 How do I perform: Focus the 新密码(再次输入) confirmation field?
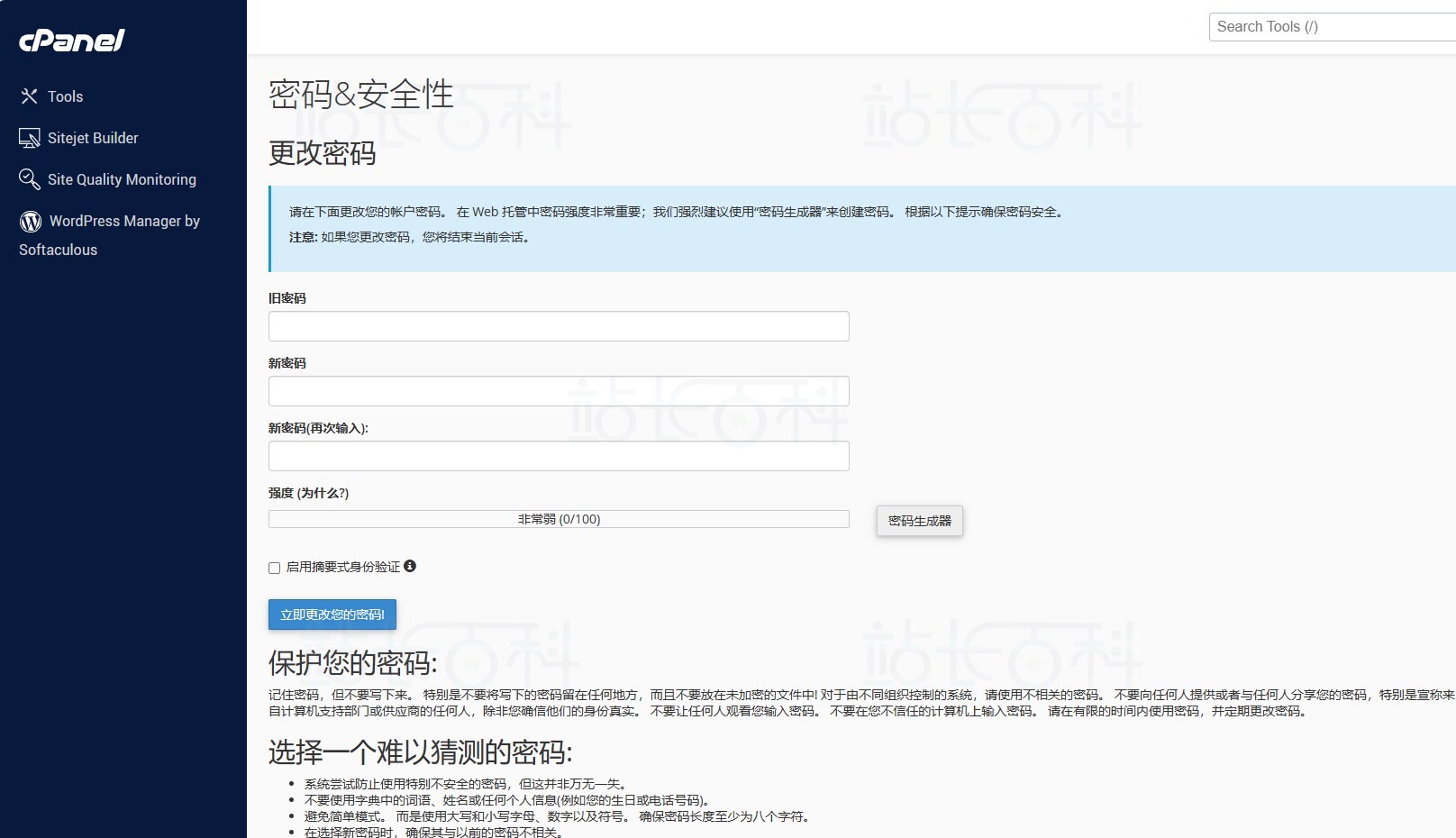559,456
